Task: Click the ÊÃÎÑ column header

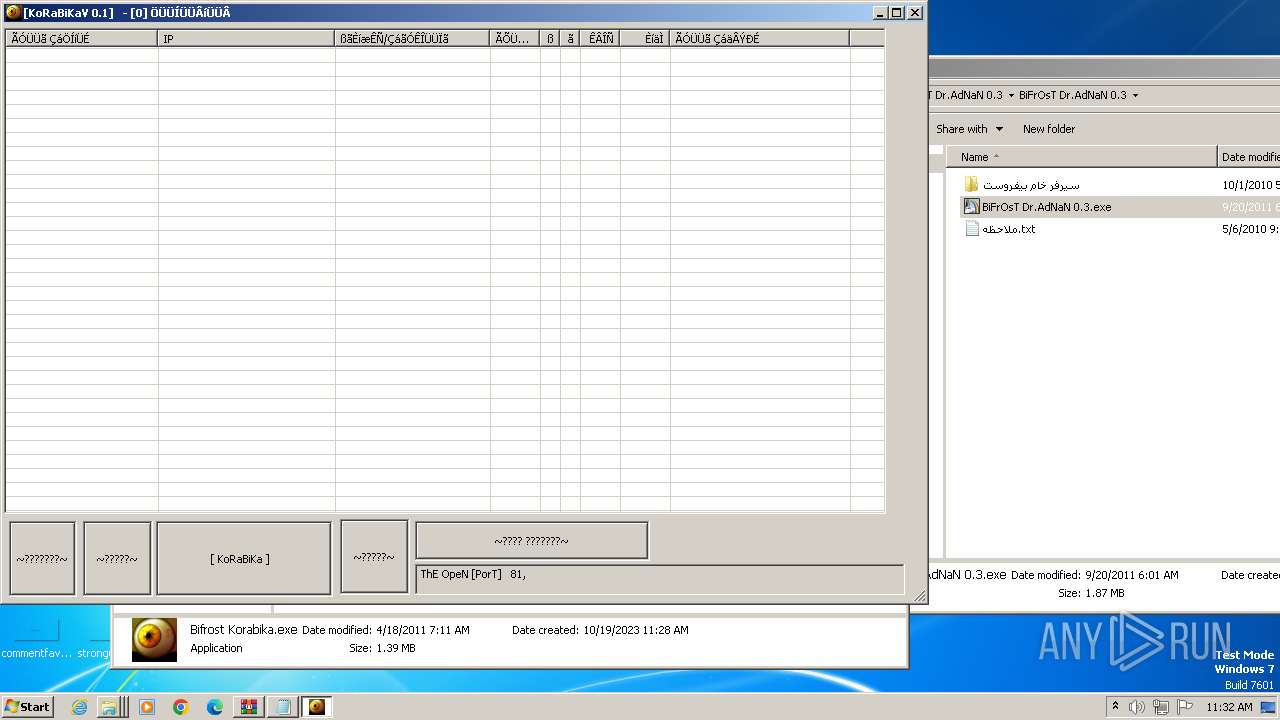Action: (600, 39)
